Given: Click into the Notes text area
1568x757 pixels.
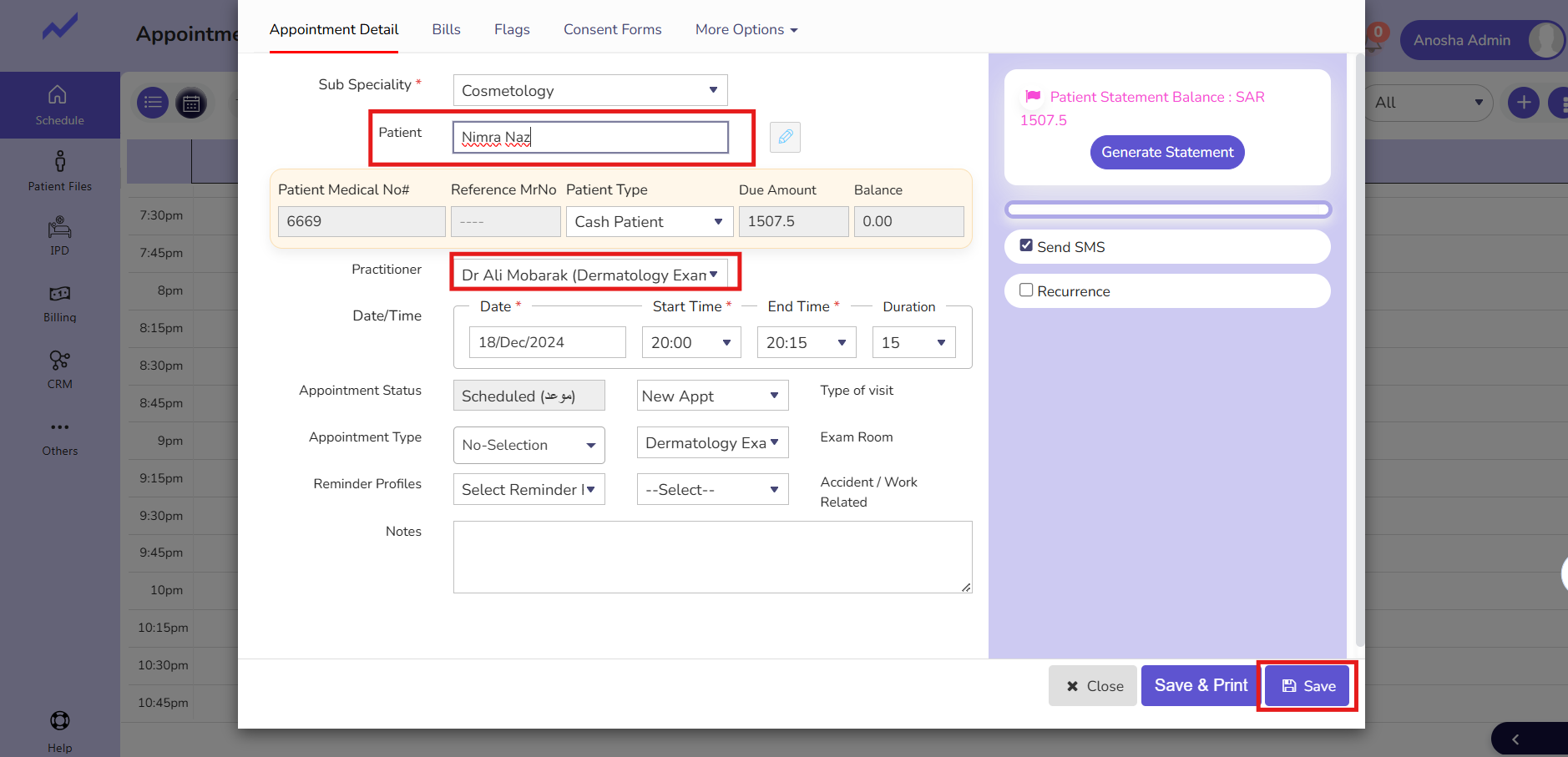Looking at the screenshot, I should (x=711, y=557).
